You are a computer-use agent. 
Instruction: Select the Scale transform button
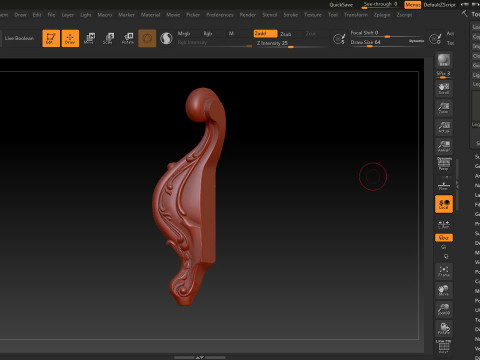(x=108, y=38)
